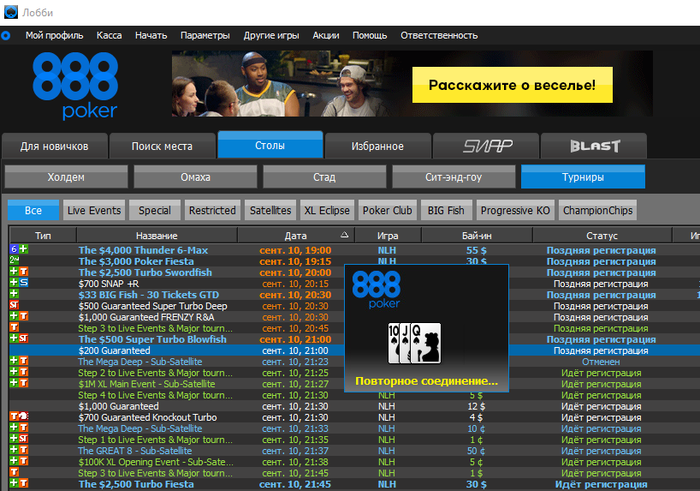The width and height of the screenshot is (700, 491).
Task: Open the SNAP tab
Action: coord(486,146)
